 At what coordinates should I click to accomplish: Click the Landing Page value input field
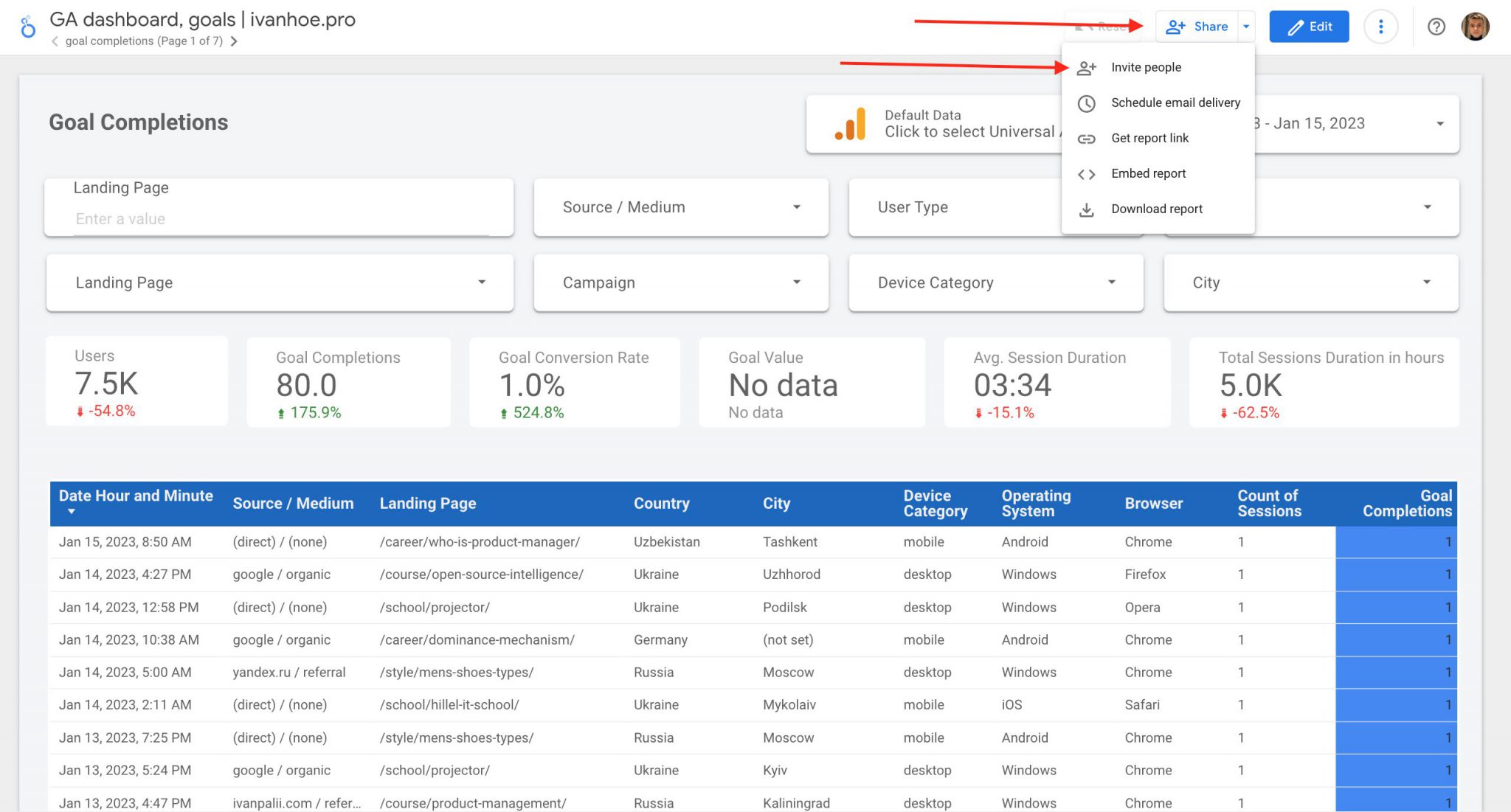(280, 218)
